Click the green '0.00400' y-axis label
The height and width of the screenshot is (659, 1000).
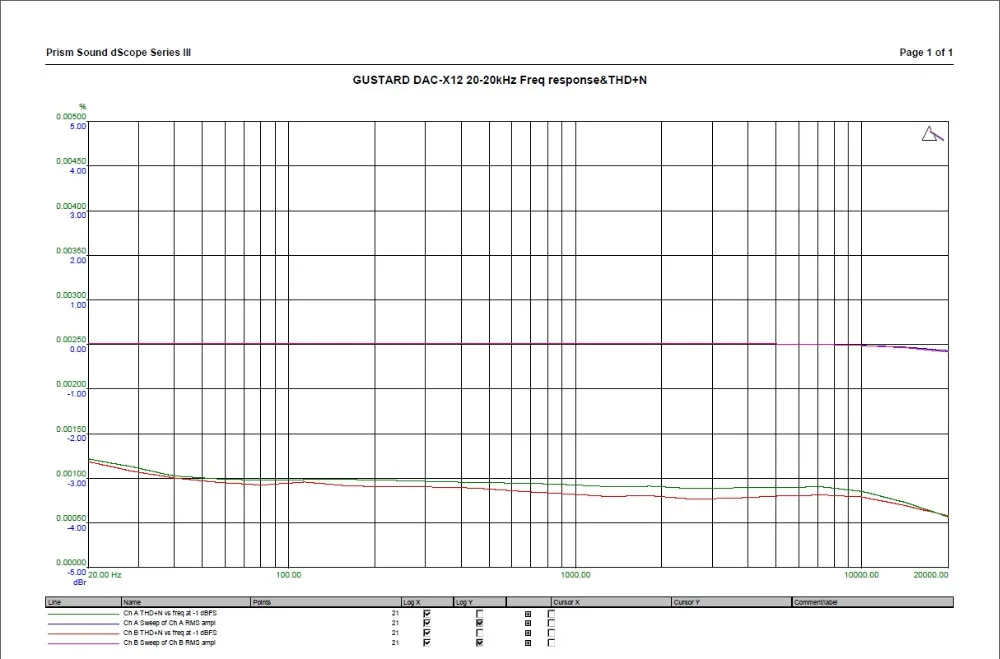(71, 207)
